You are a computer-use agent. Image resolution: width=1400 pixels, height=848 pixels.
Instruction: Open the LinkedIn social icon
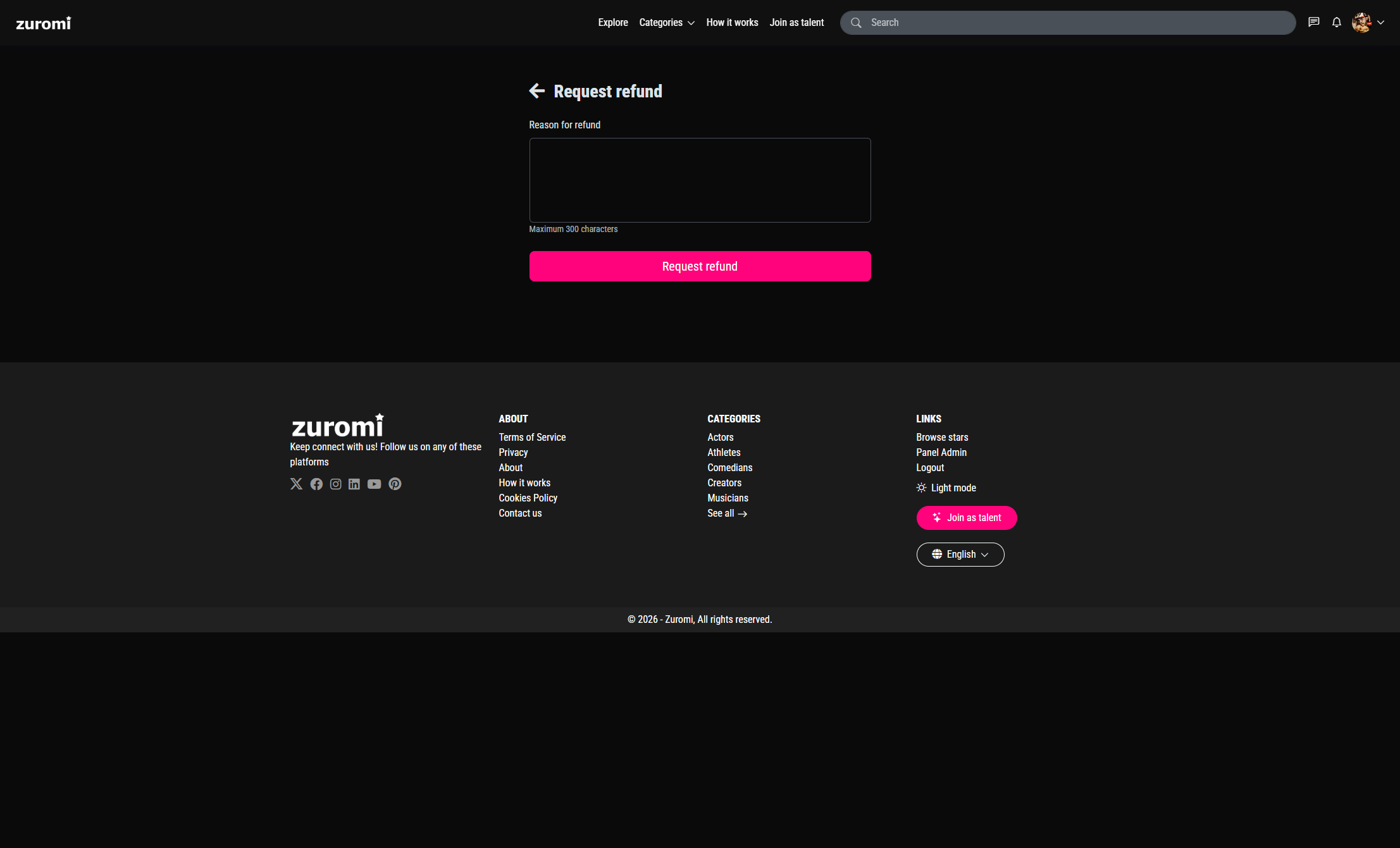[354, 484]
